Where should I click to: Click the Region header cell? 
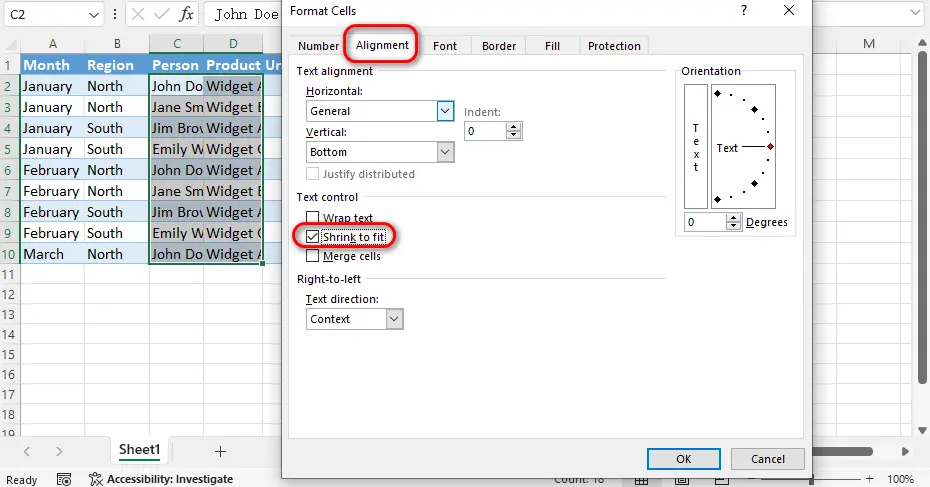117,65
